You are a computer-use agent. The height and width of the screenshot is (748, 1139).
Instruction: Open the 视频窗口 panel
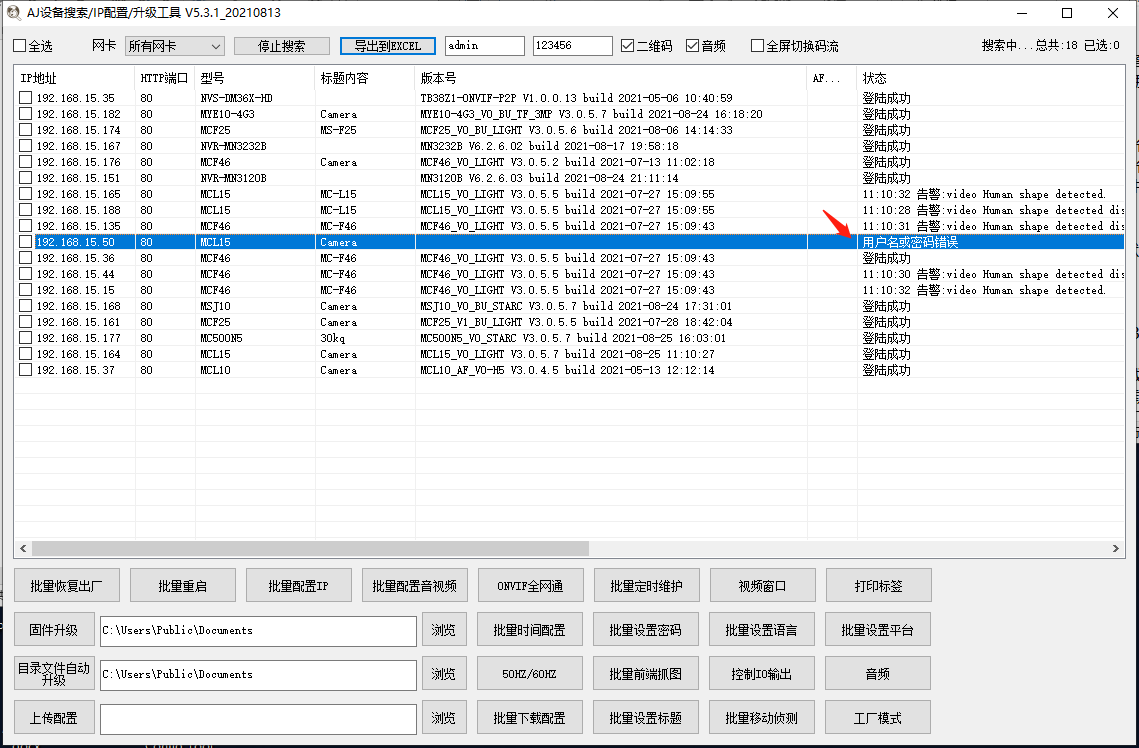(761, 585)
